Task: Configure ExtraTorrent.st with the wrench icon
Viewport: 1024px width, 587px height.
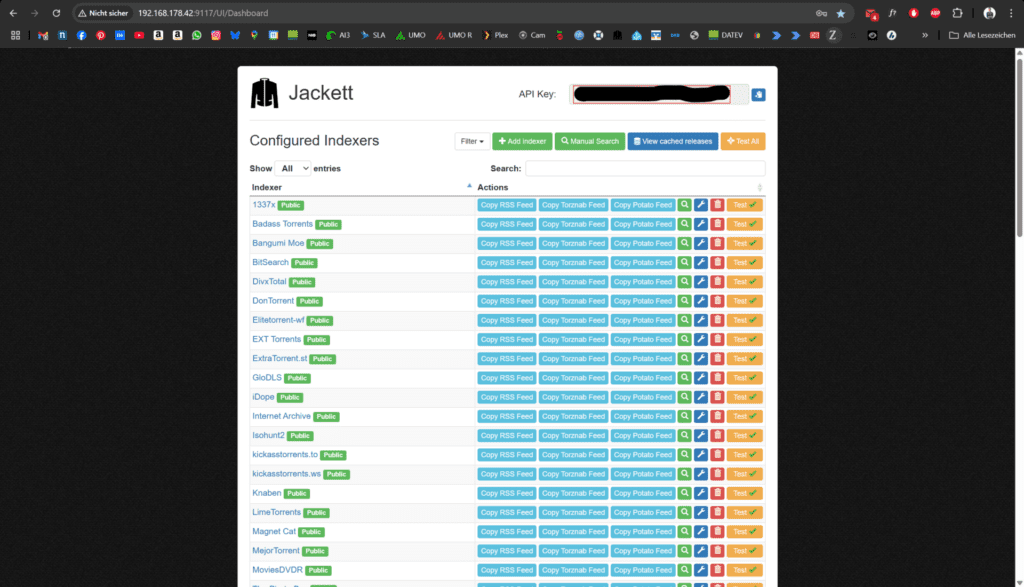Action: (701, 358)
